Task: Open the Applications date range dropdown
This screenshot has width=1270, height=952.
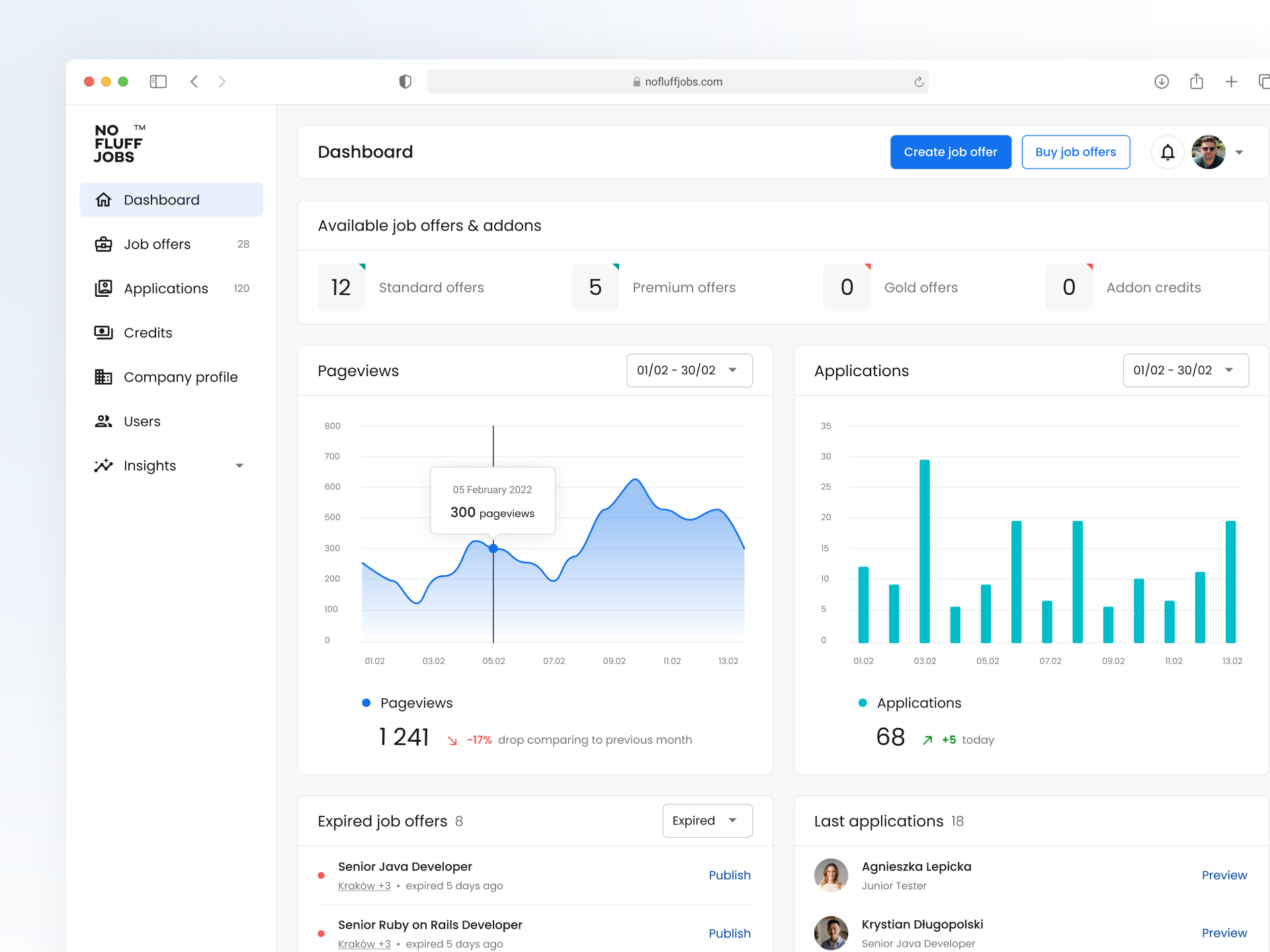Action: coord(1185,370)
